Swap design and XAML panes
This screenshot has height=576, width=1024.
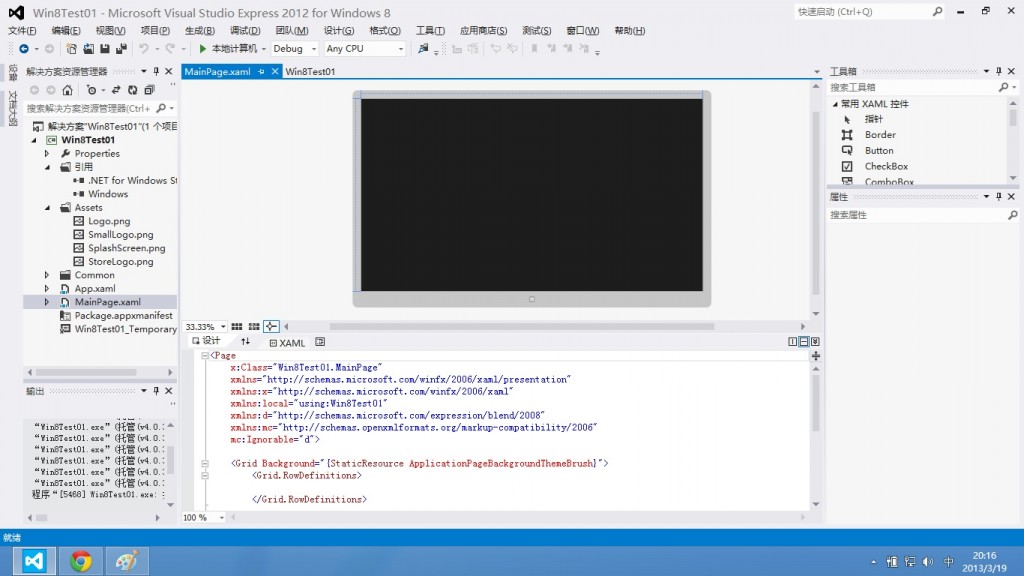[x=246, y=342]
